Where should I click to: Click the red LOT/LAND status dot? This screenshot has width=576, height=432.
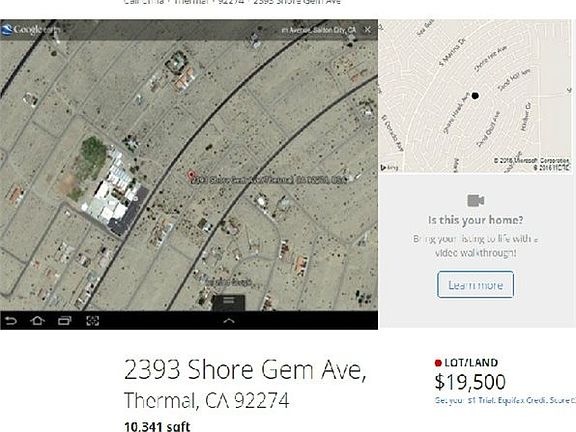point(438,363)
